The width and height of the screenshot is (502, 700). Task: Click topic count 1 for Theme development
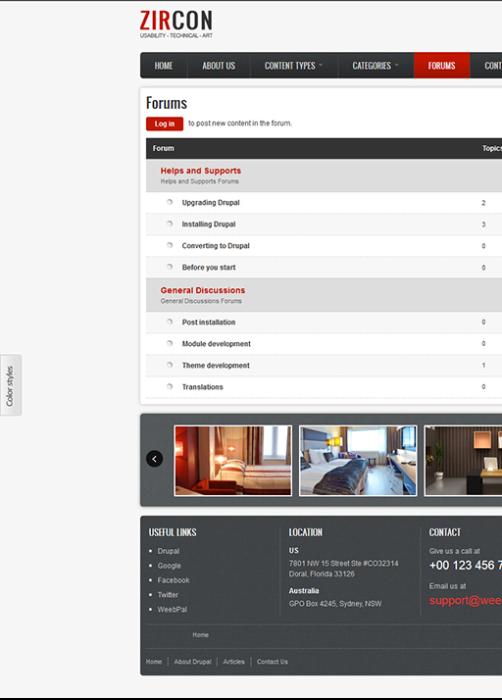point(483,365)
